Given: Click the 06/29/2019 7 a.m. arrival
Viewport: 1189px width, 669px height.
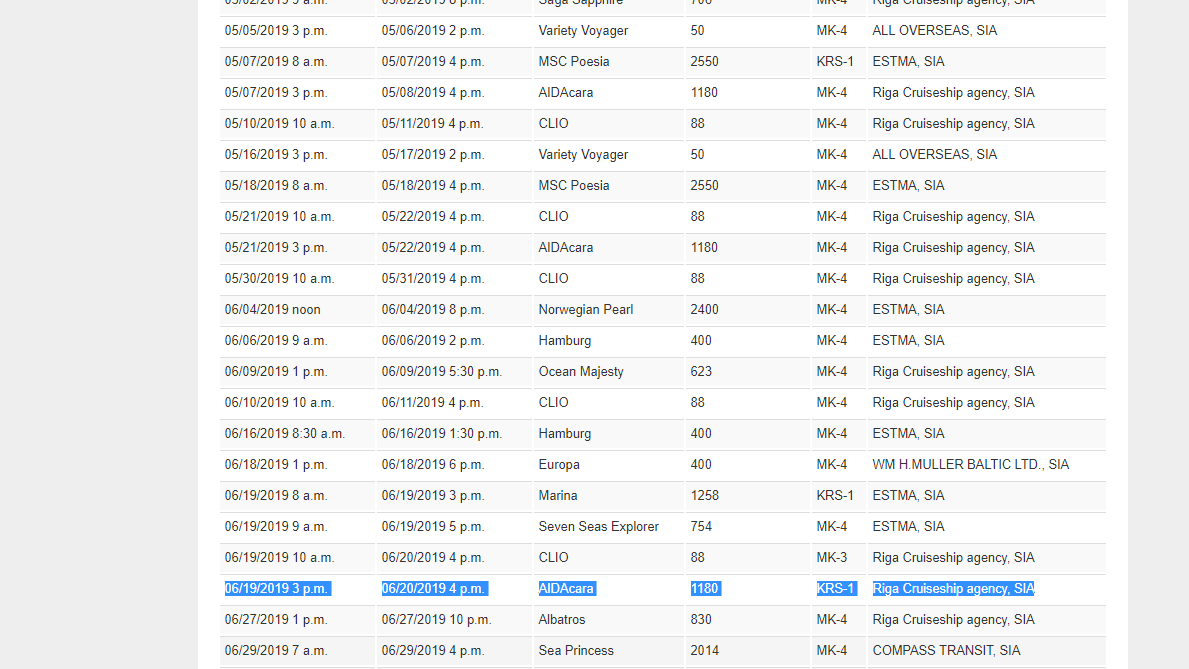Looking at the screenshot, I should 276,651.
